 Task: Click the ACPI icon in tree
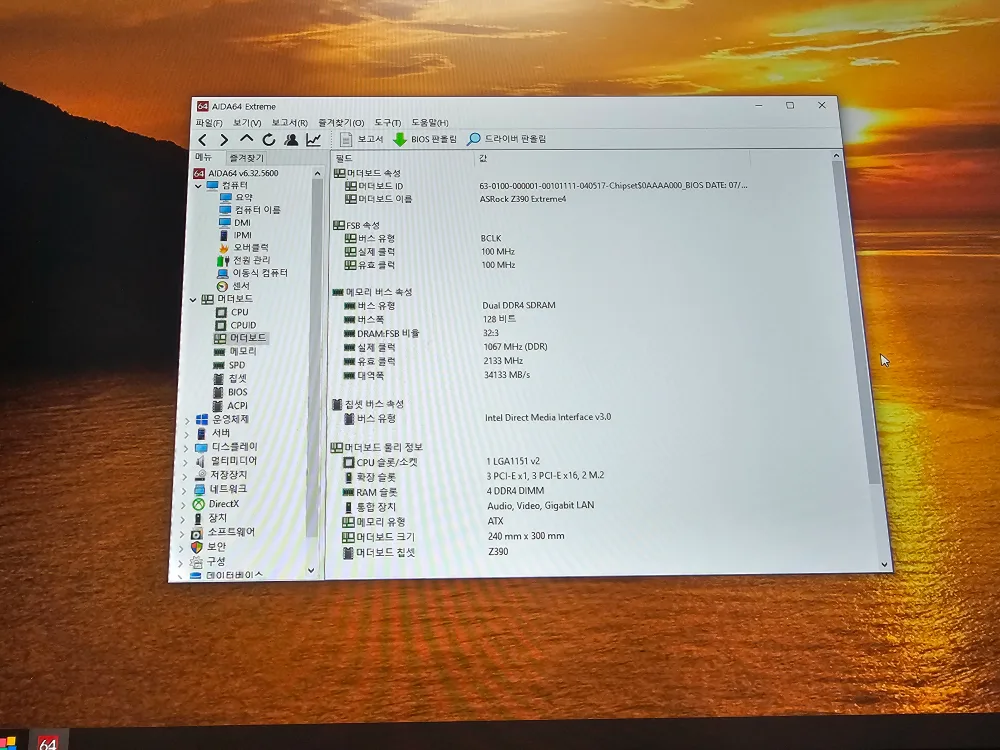point(217,406)
